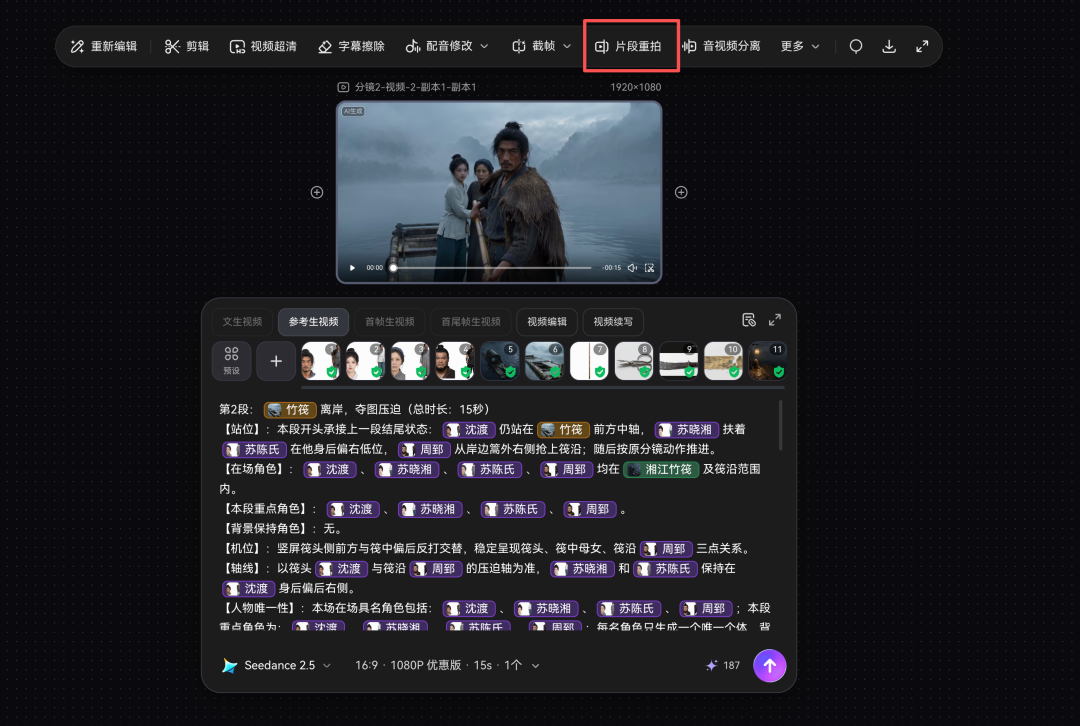Enter video fullscreen in player controls
The height and width of the screenshot is (726, 1080).
coord(650,268)
